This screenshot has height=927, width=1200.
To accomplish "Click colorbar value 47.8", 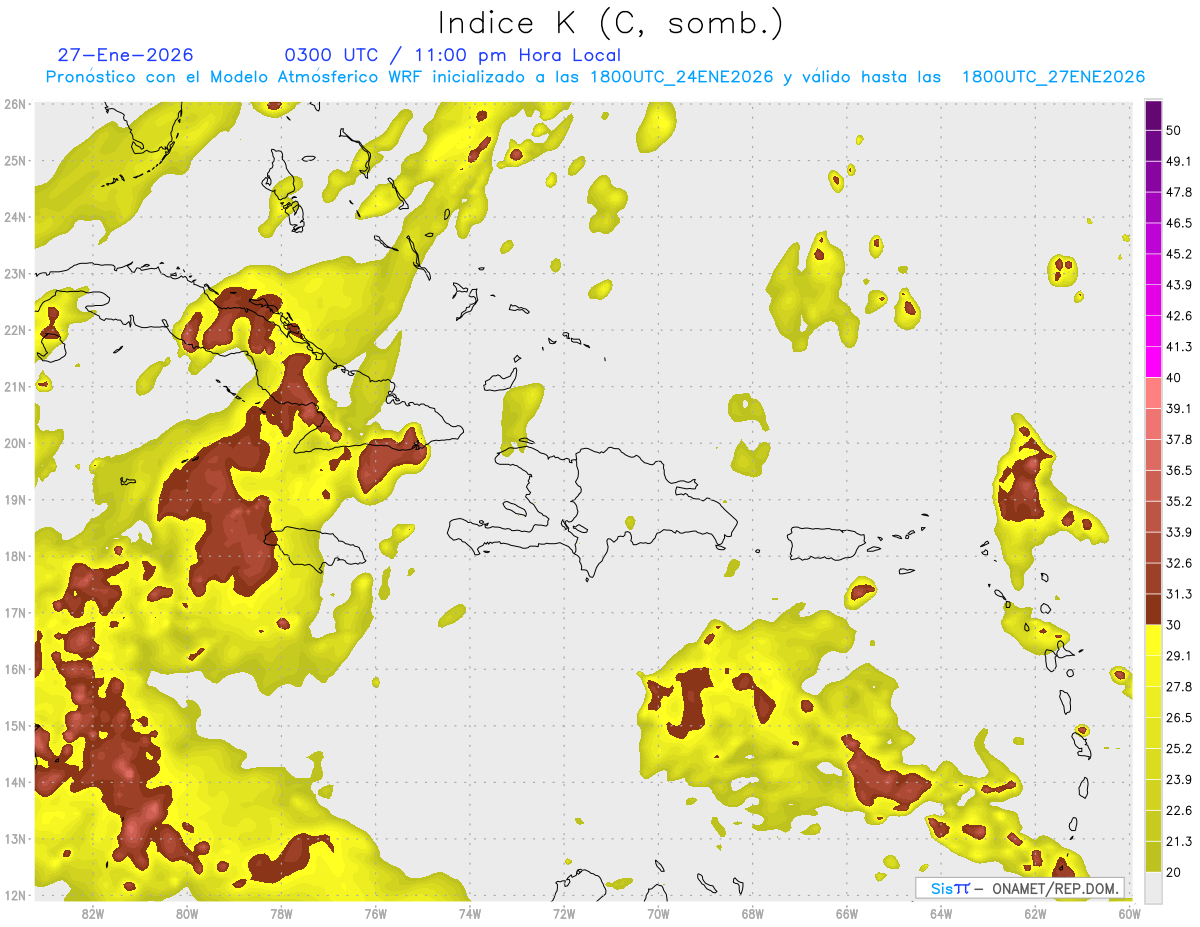I will coord(1179,192).
